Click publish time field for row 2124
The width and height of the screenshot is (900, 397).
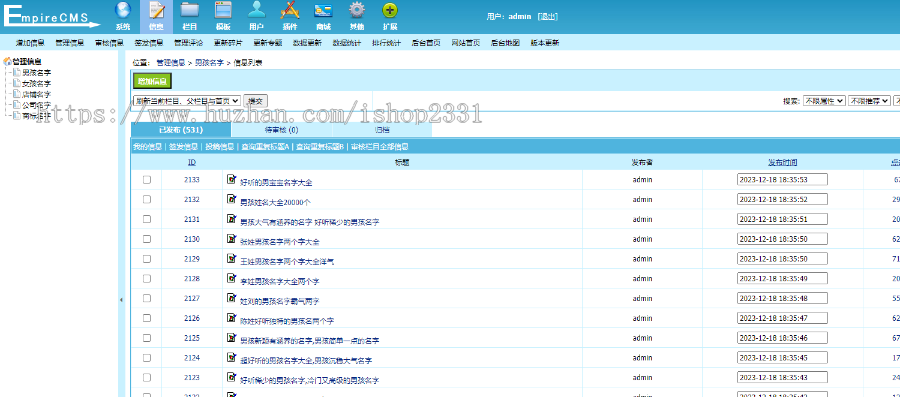(782, 357)
